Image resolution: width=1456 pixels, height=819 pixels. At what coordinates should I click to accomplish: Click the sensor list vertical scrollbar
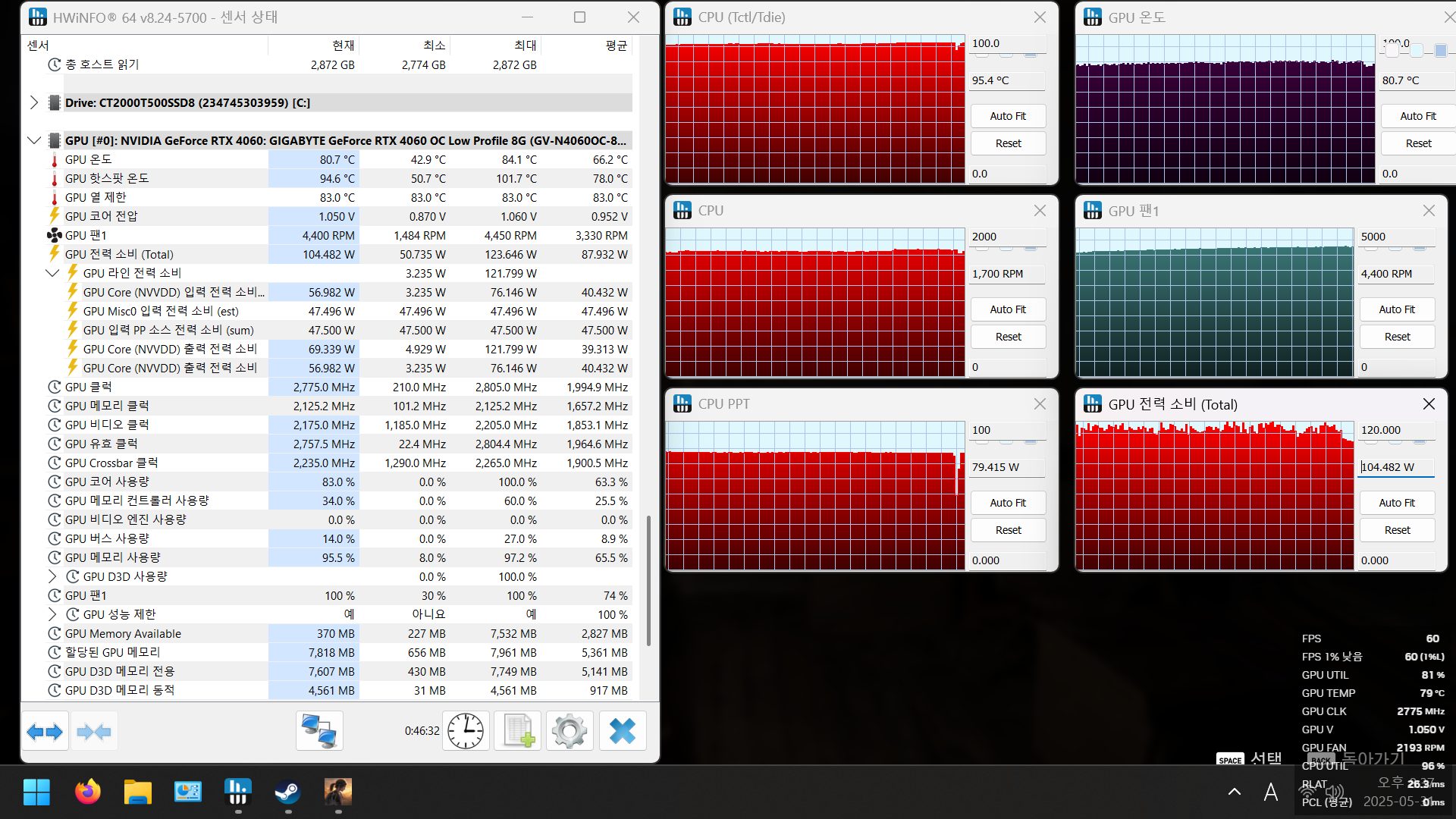[x=648, y=580]
